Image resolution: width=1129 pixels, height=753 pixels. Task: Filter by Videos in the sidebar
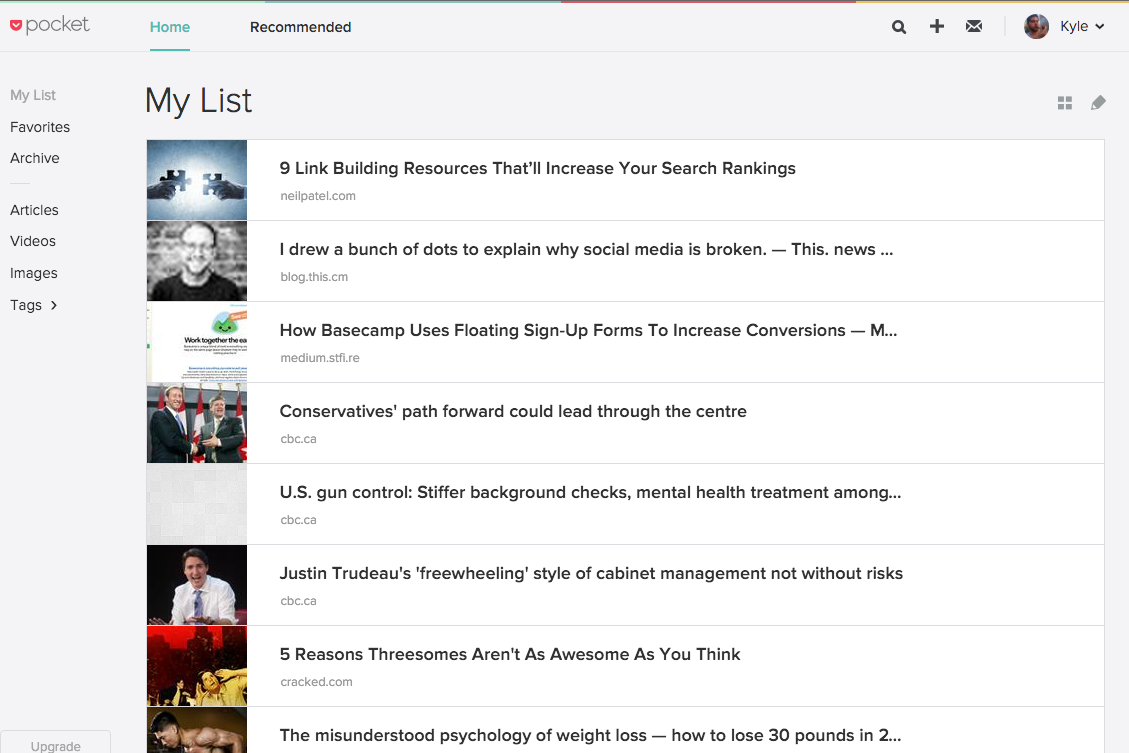(x=33, y=241)
